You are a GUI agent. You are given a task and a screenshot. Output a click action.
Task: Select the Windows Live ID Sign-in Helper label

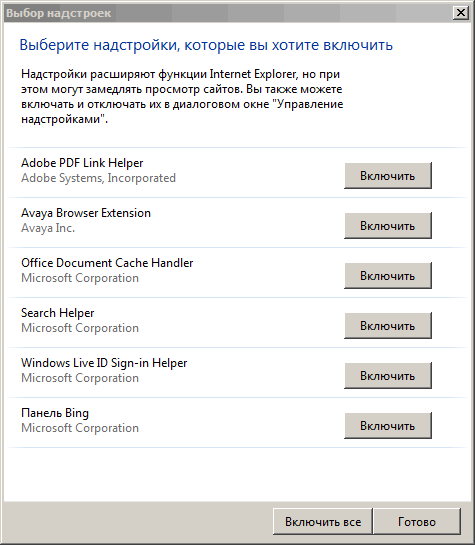(x=104, y=363)
